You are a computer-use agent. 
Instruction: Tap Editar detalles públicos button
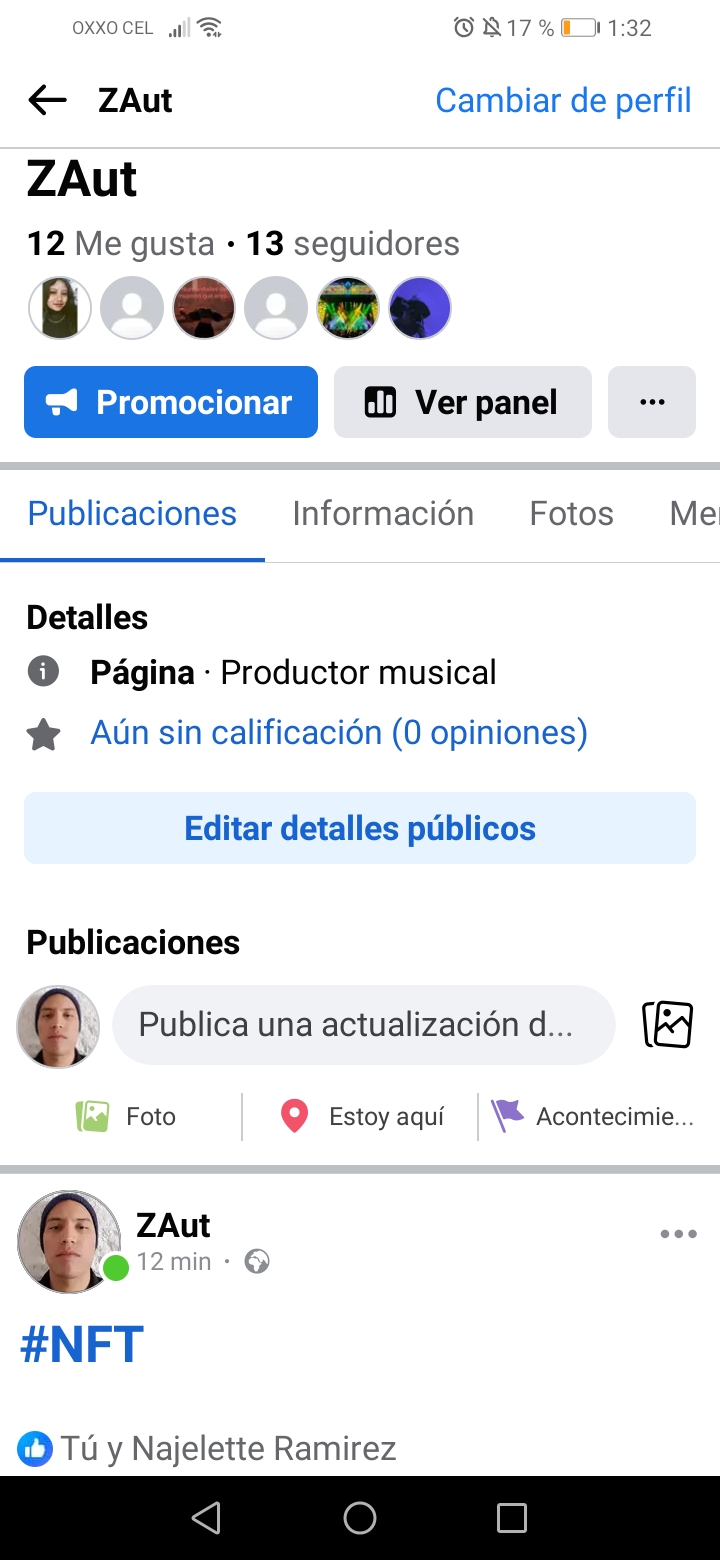point(360,828)
